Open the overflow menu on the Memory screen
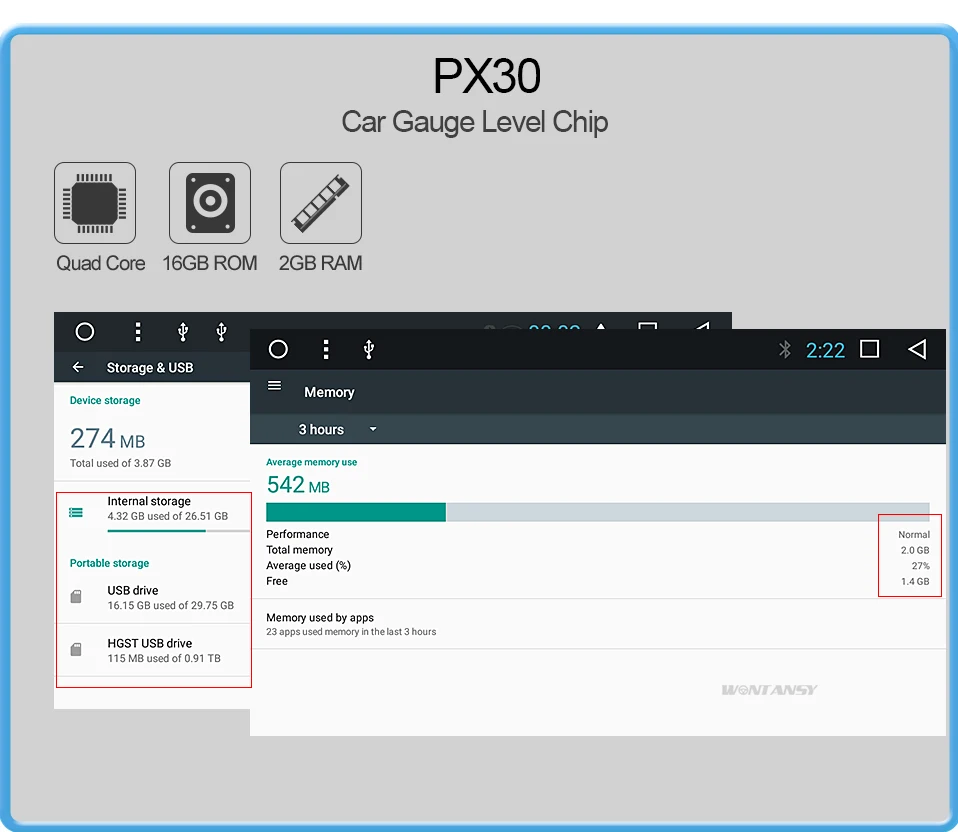Viewport: 958px width, 832px height. 326,349
